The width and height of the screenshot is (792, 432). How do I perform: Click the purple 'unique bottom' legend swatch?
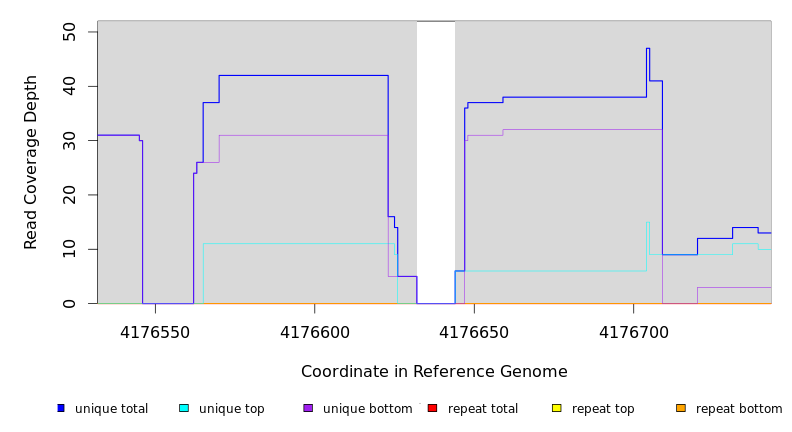coord(308,408)
